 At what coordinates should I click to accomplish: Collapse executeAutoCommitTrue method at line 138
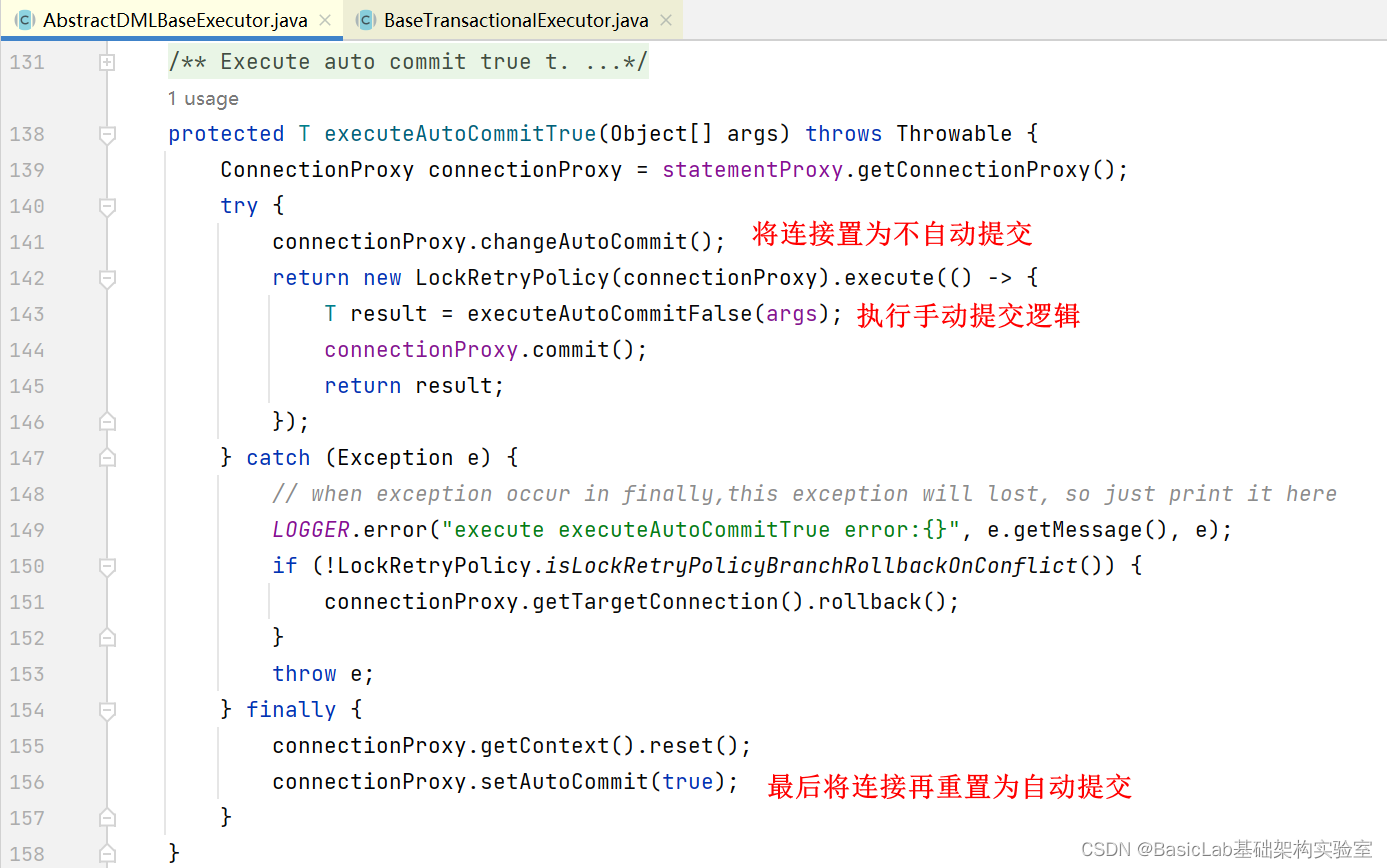pyautogui.click(x=107, y=134)
